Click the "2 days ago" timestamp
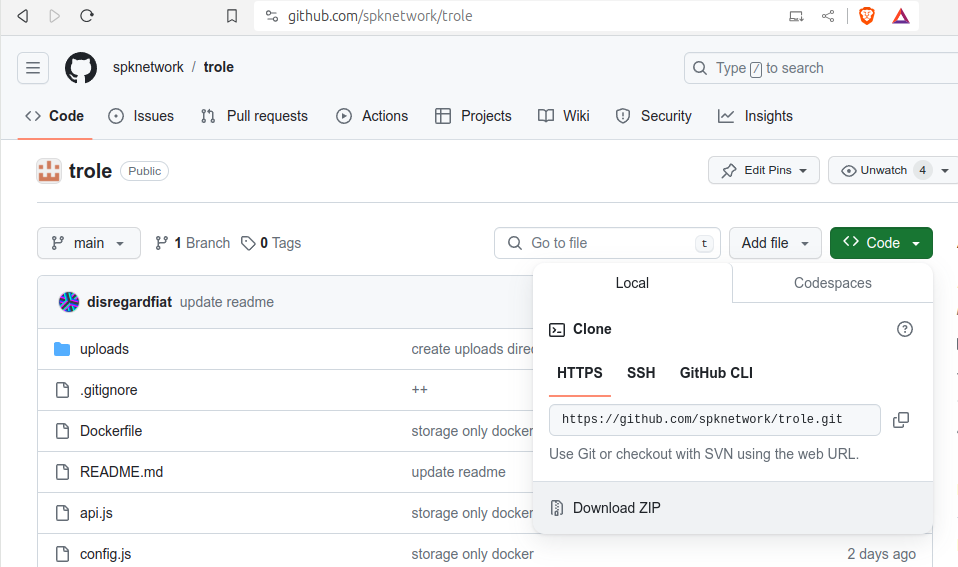Screen dimensions: 958x567 point(881,554)
